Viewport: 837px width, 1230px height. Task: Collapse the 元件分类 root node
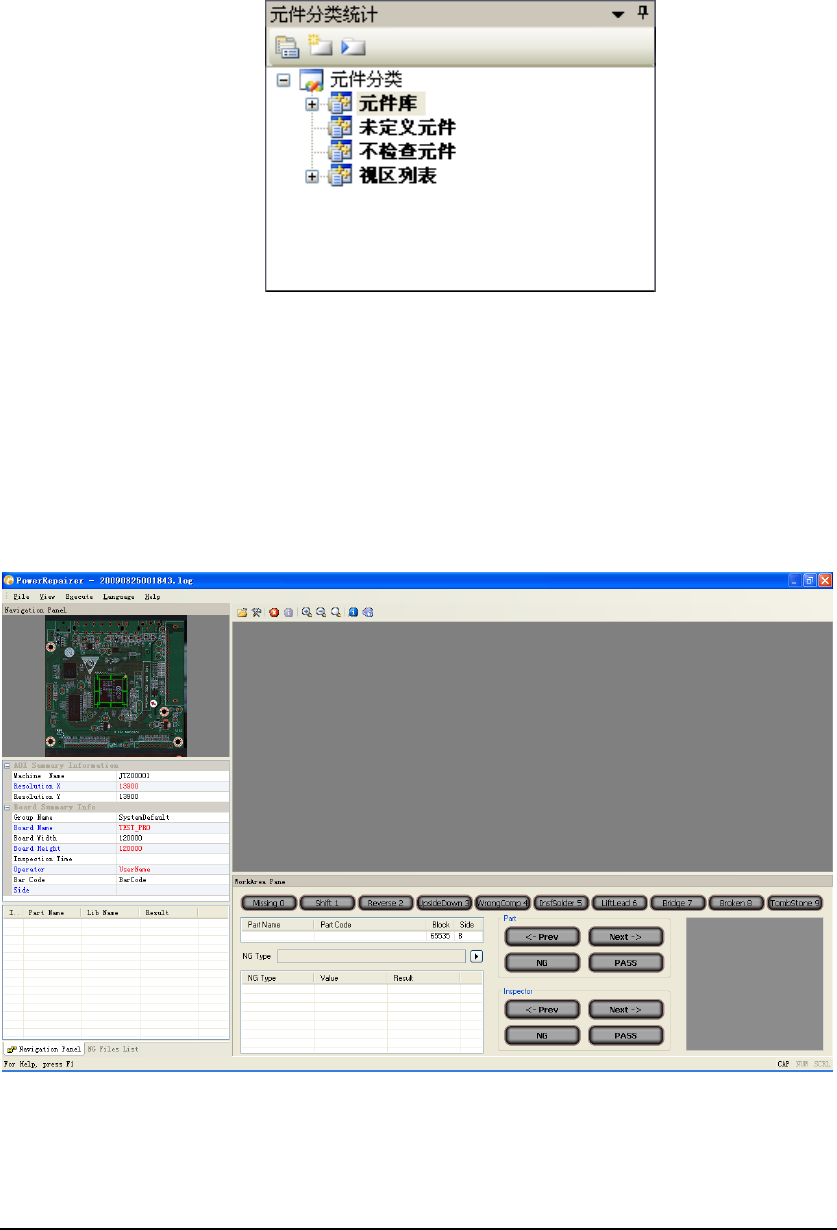coord(283,81)
